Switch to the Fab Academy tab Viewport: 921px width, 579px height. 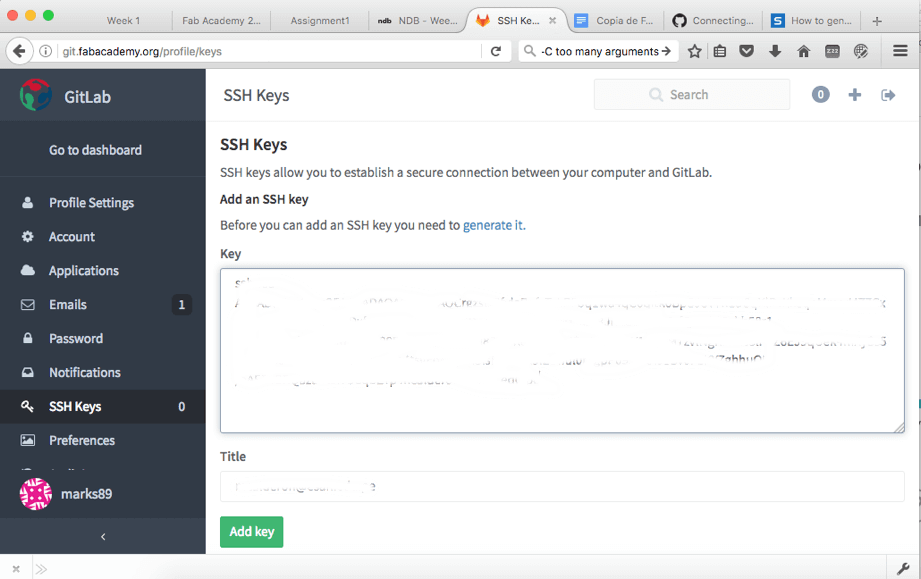click(221, 21)
